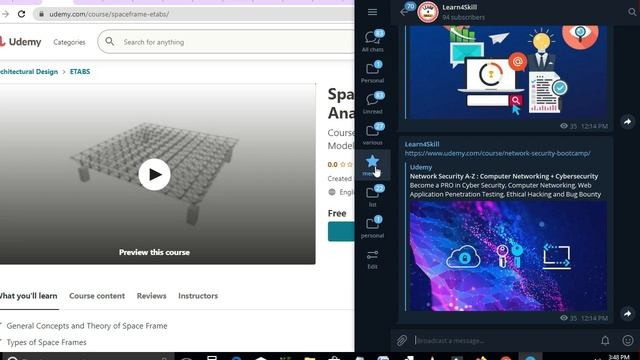The height and width of the screenshot is (360, 640).
Task: Search within the Learn4Skill channel
Action: point(632,12)
